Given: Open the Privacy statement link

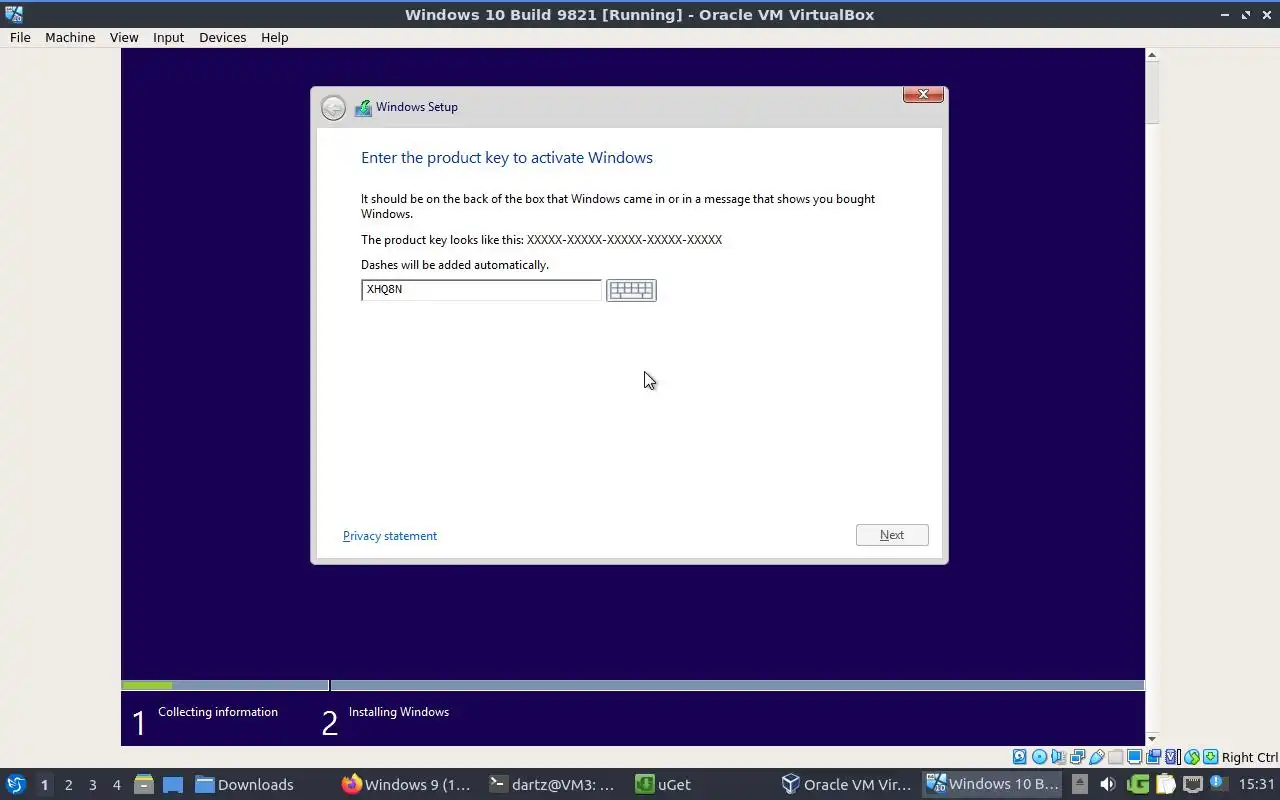Looking at the screenshot, I should coord(390,536).
